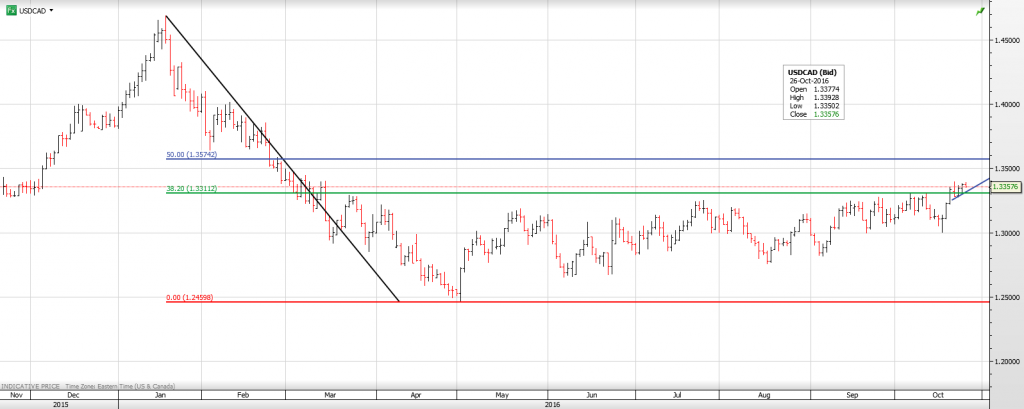Screen dimensions: 1024x409
Task: Click the USDCAD (Bid) data box title
Action: [x=811, y=73]
